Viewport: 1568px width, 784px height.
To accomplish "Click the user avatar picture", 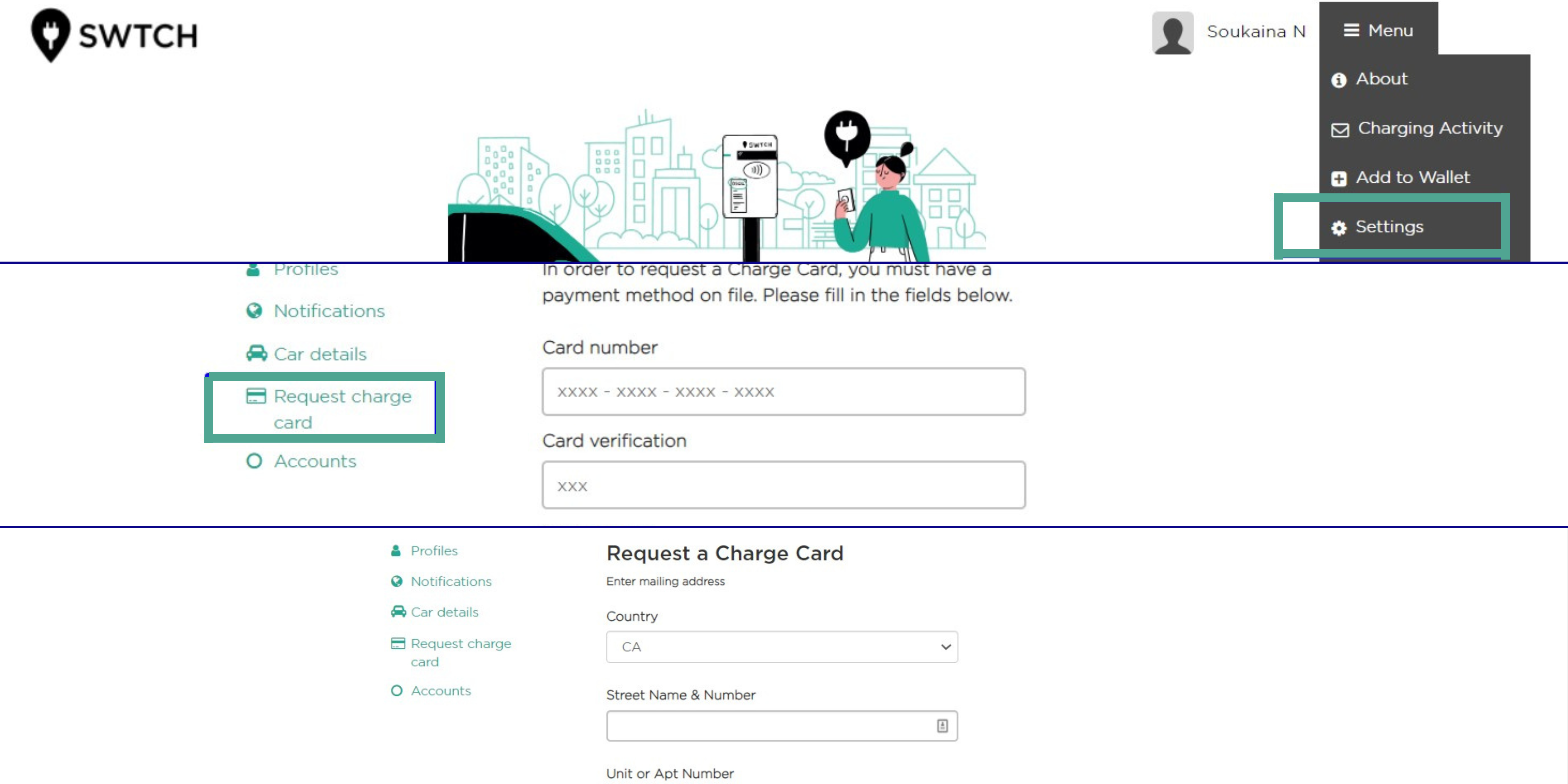I will 1172,33.
